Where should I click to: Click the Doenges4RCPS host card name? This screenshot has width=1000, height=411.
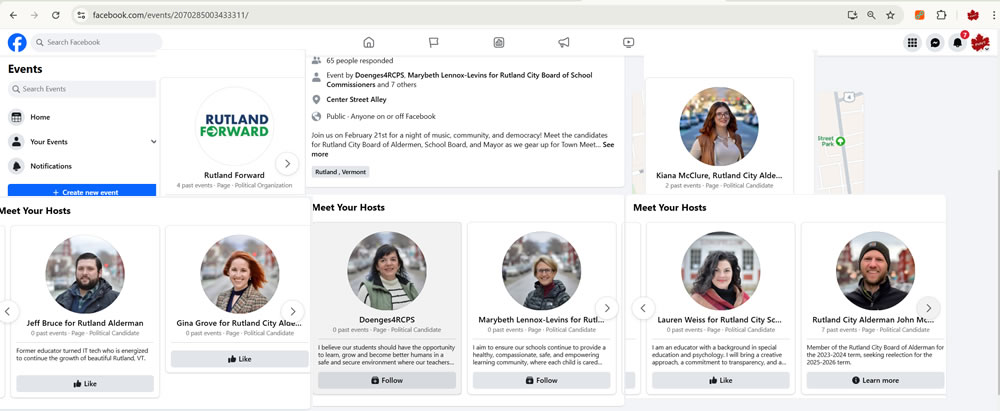point(387,320)
